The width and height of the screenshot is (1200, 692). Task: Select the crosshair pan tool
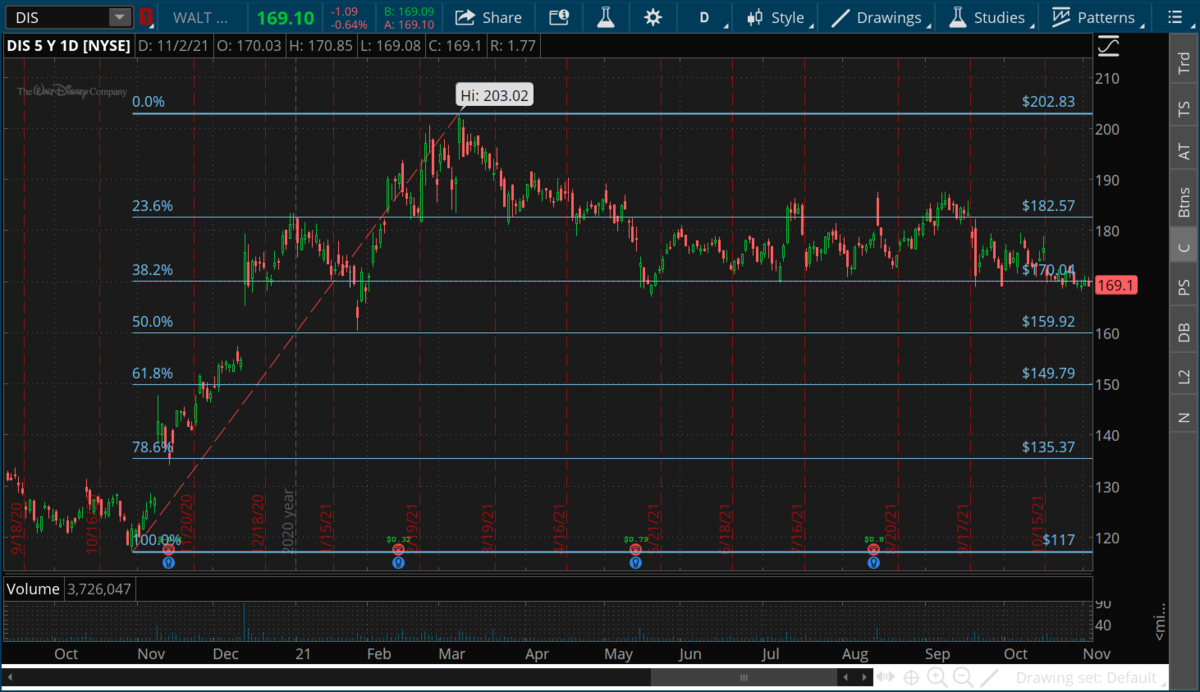click(911, 677)
